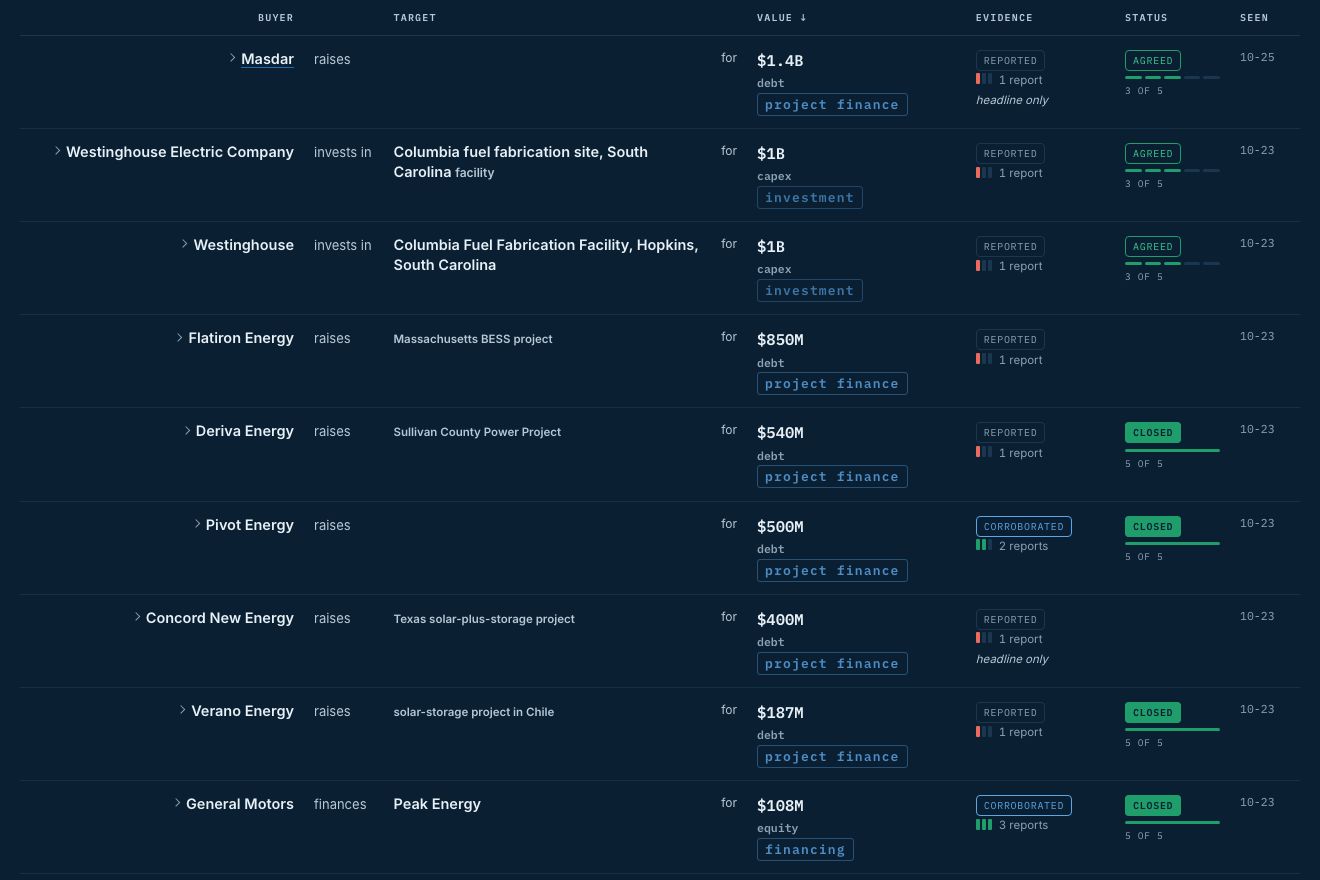Click the TARGET column header
The height and width of the screenshot is (880, 1320).
(415, 18)
